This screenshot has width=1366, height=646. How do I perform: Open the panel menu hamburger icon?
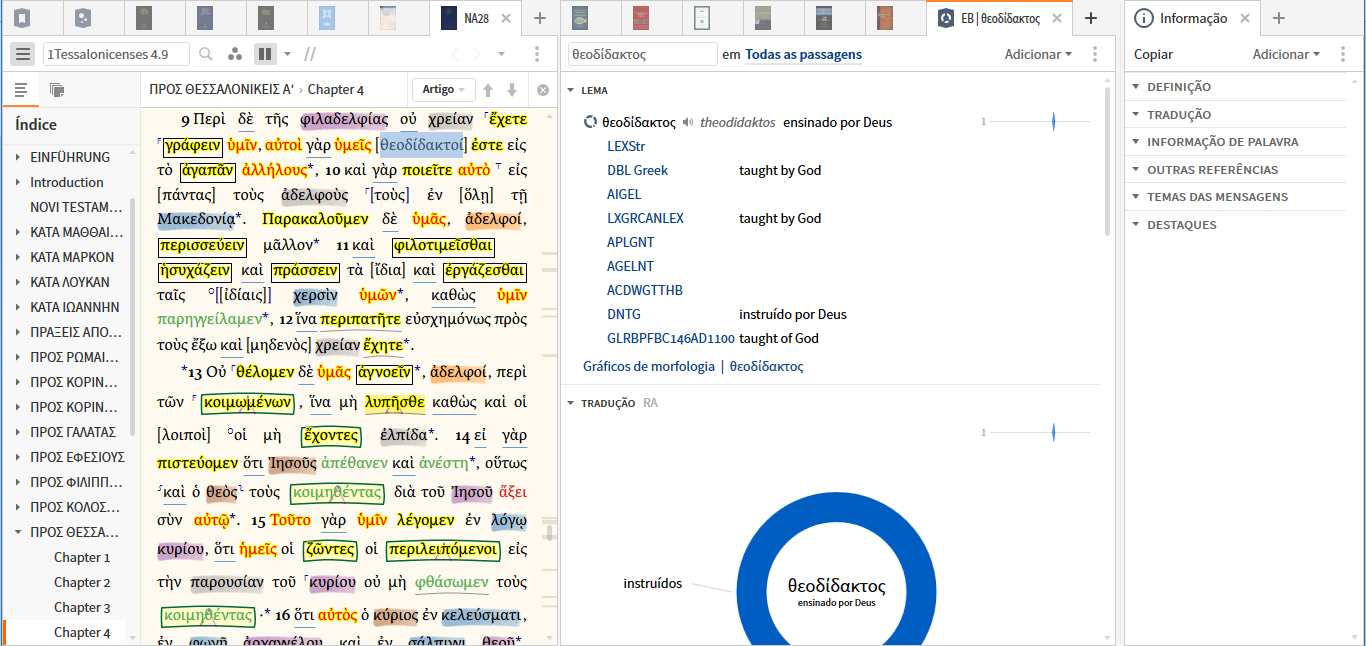tap(23, 54)
